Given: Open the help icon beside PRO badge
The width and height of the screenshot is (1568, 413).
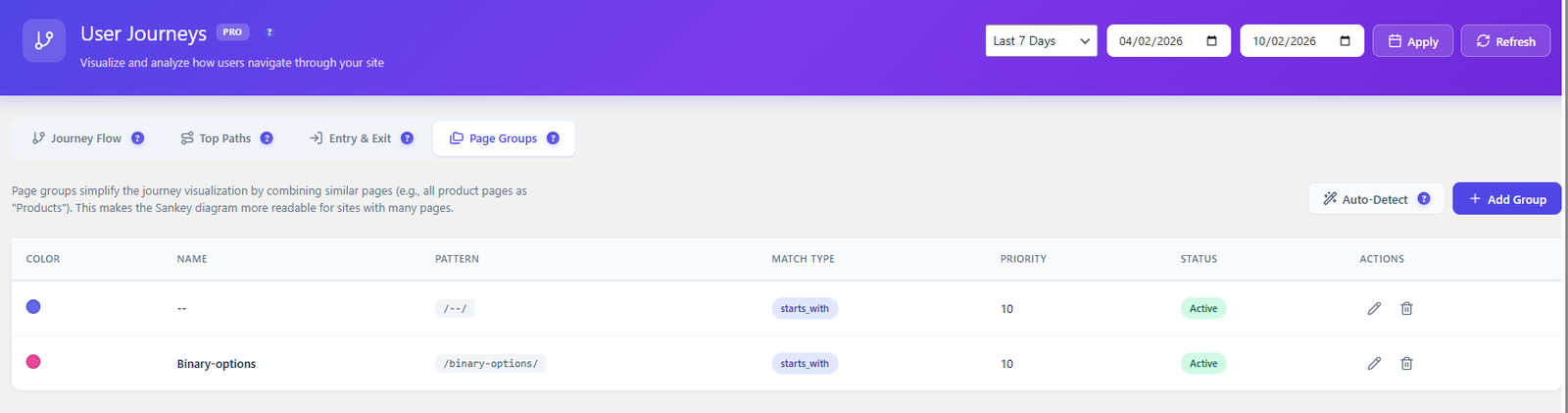Looking at the screenshot, I should 269,32.
